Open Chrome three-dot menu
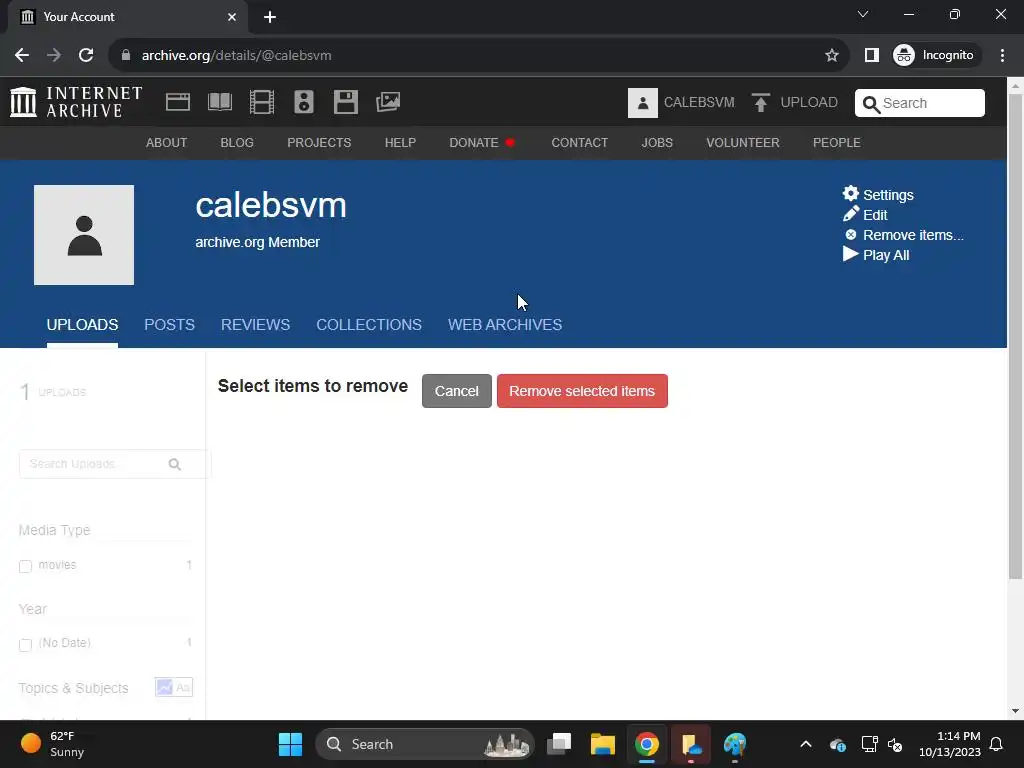The height and width of the screenshot is (768, 1024). pyautogui.click(x=1002, y=56)
